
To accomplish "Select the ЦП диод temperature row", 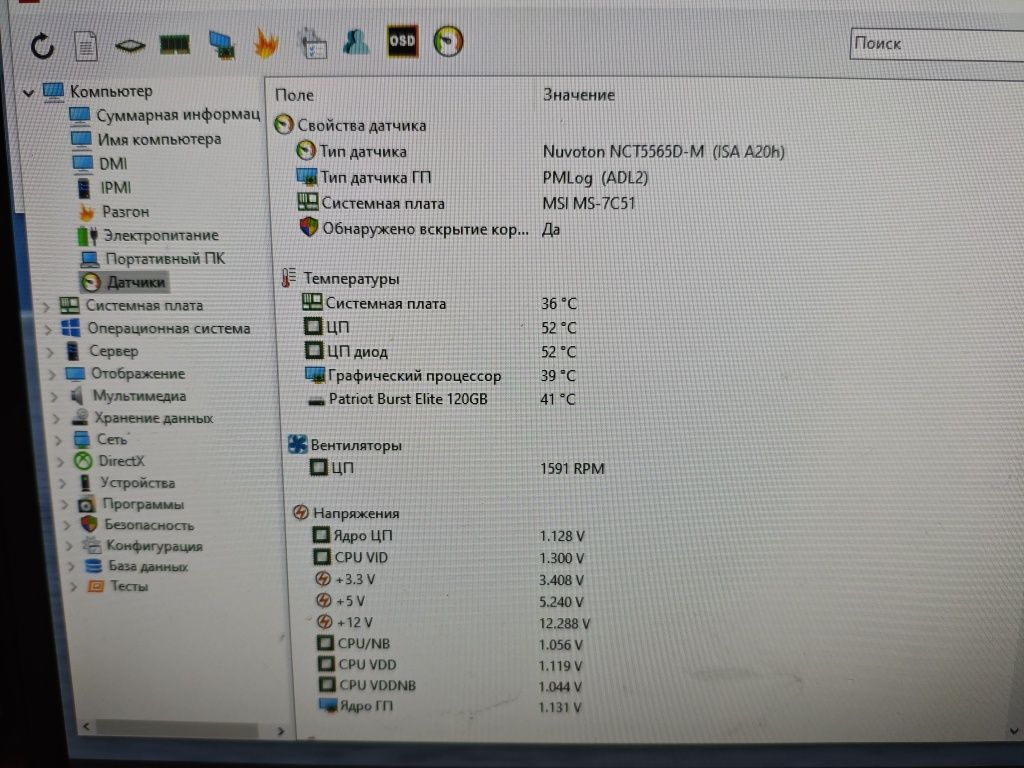I will click(x=441, y=351).
